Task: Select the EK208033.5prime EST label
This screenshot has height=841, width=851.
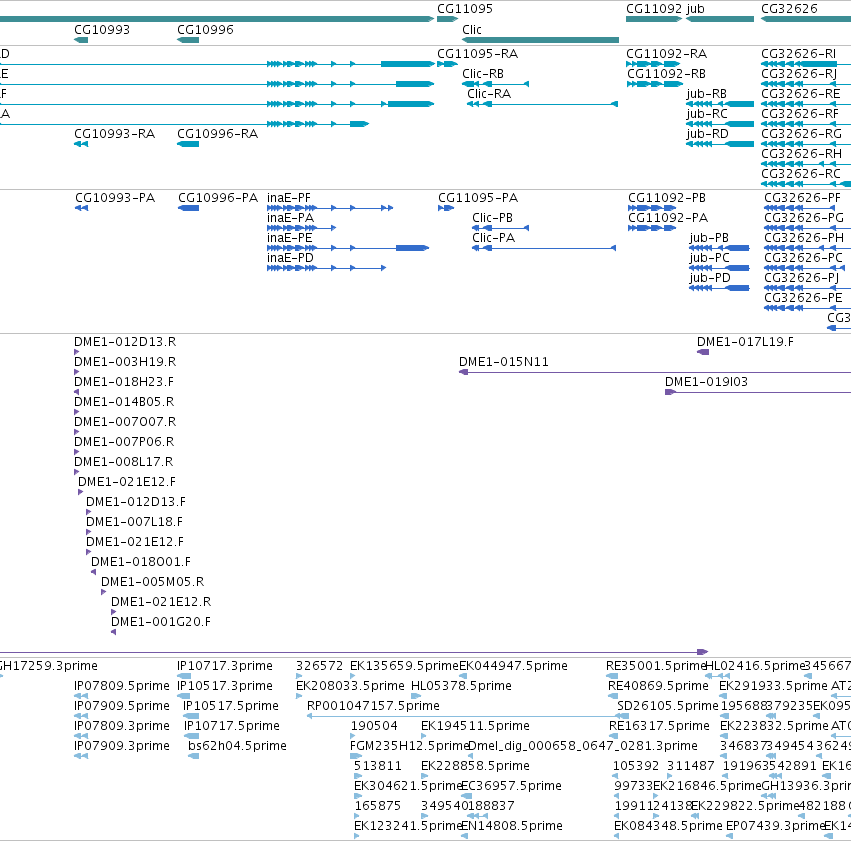Action: coord(351,686)
